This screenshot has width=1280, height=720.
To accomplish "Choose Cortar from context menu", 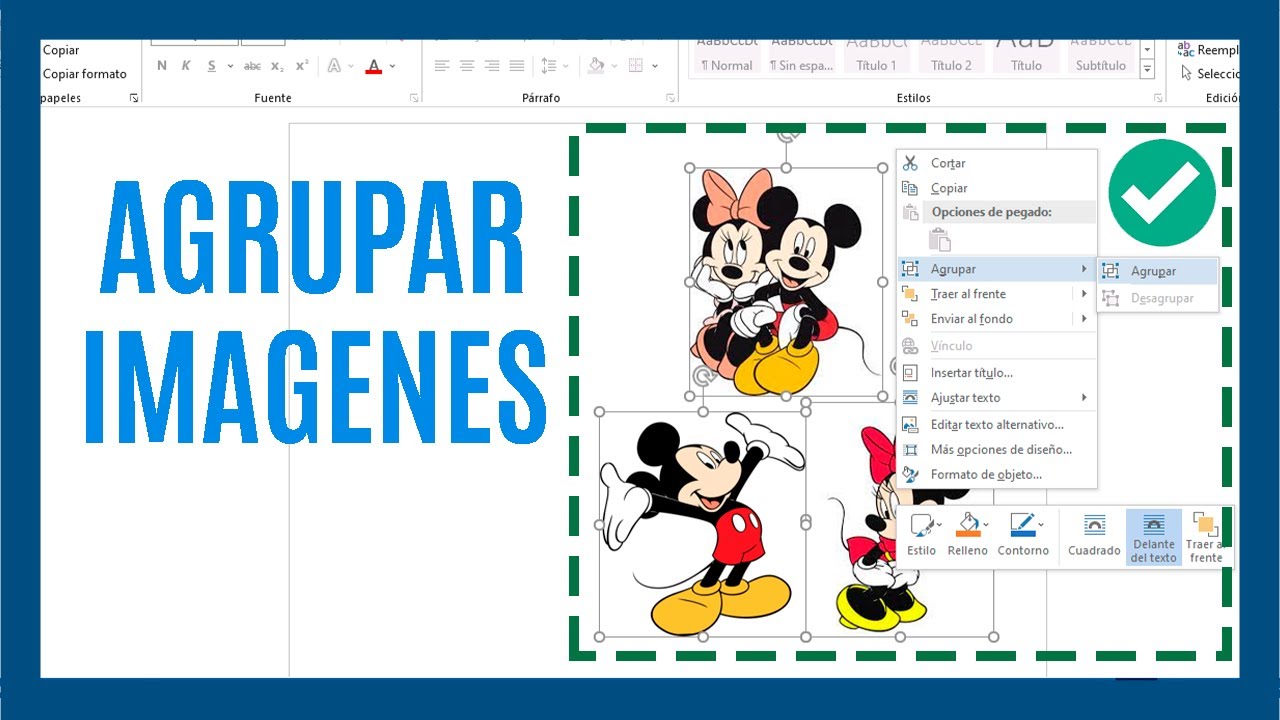I will coord(997,163).
